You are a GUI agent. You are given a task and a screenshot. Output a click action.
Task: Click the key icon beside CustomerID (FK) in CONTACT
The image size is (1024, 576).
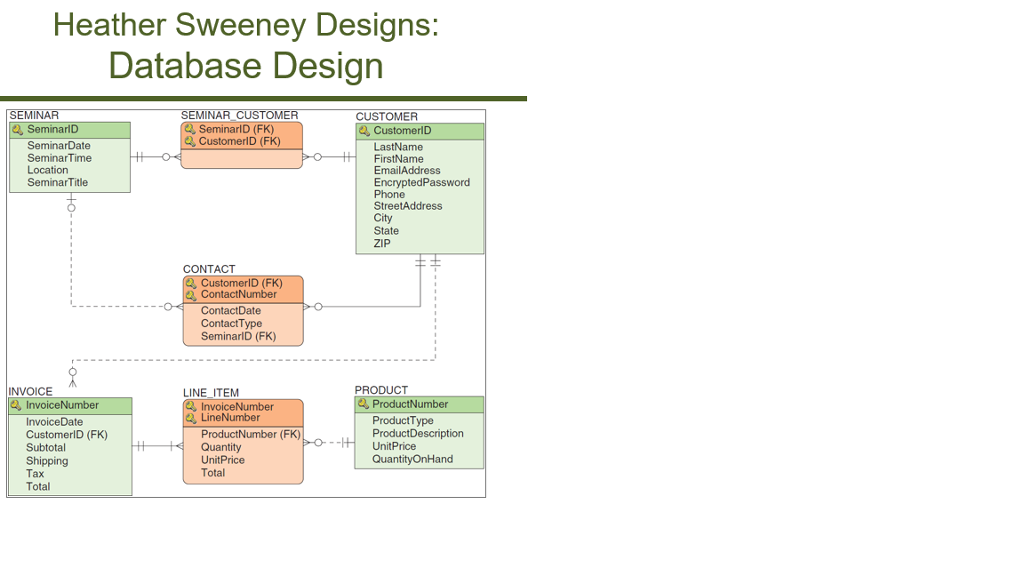tap(190, 283)
